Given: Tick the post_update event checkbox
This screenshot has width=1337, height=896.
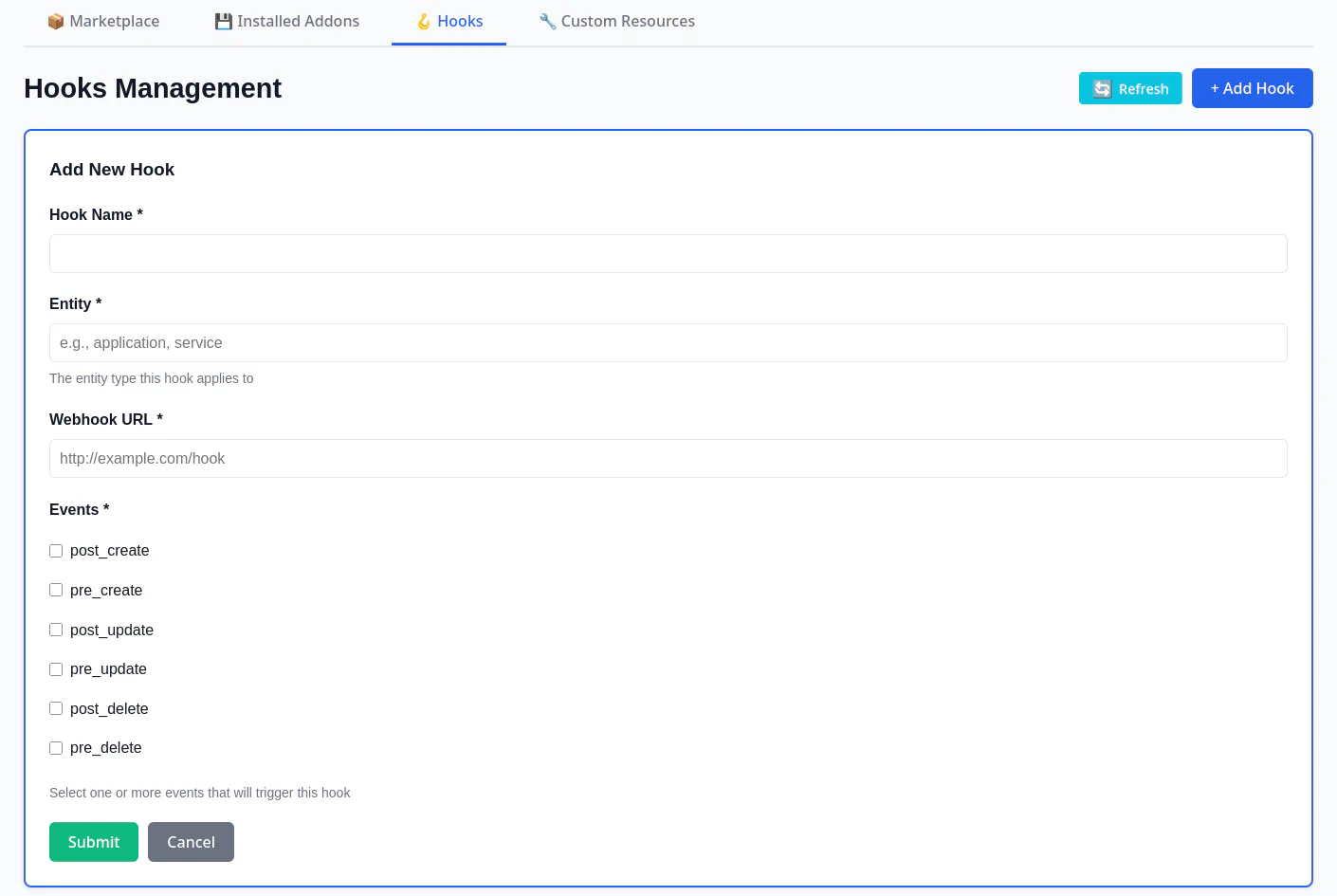Looking at the screenshot, I should point(56,630).
